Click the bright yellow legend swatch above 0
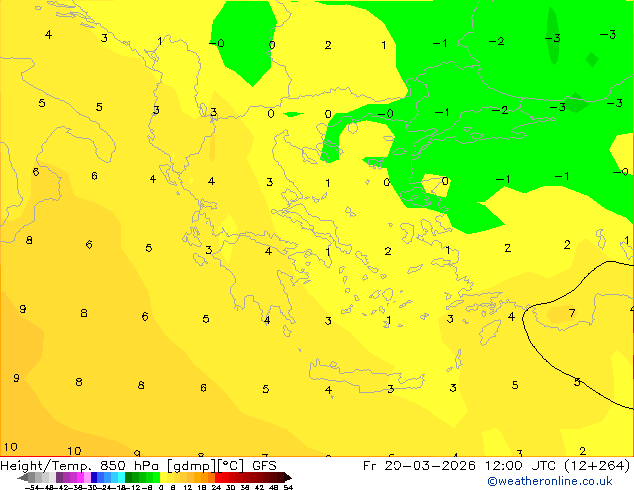Image resolution: width=634 pixels, height=490 pixels. (x=163, y=477)
